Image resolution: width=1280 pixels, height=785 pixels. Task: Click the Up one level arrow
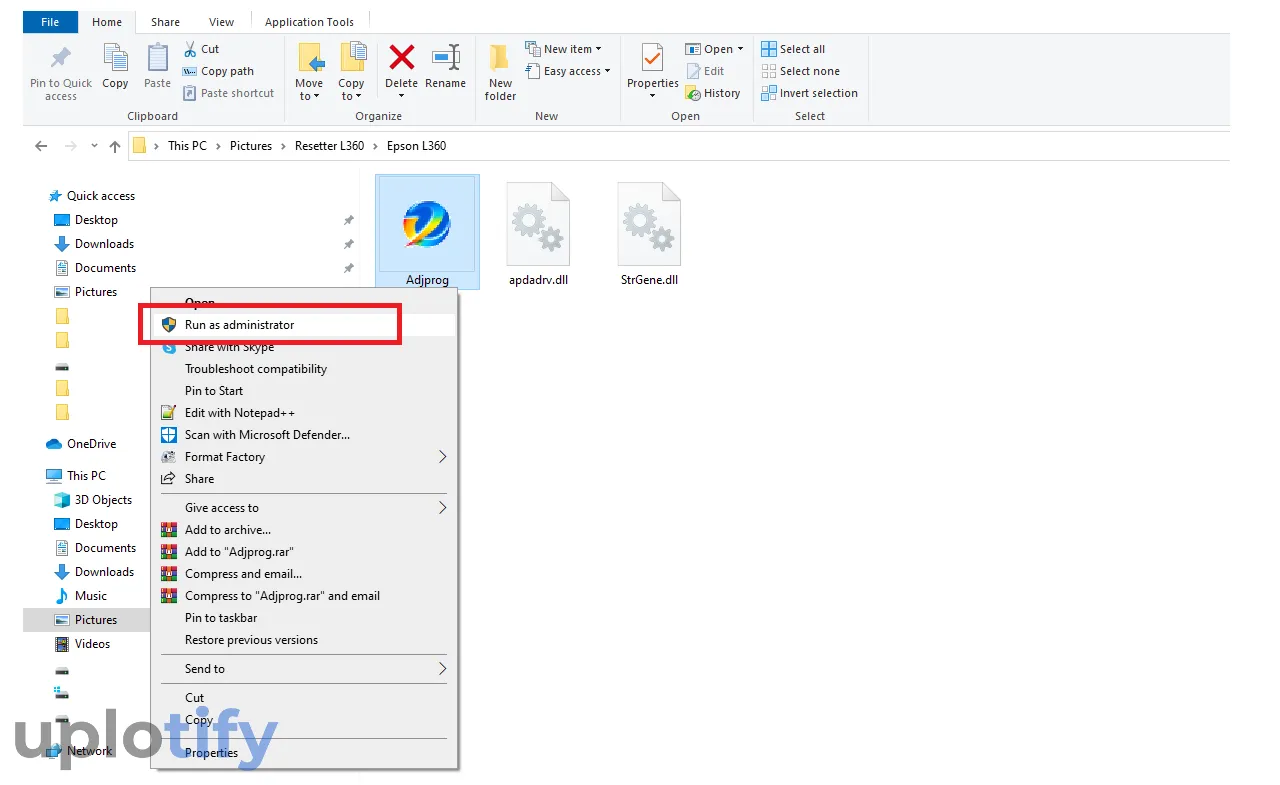(x=115, y=146)
